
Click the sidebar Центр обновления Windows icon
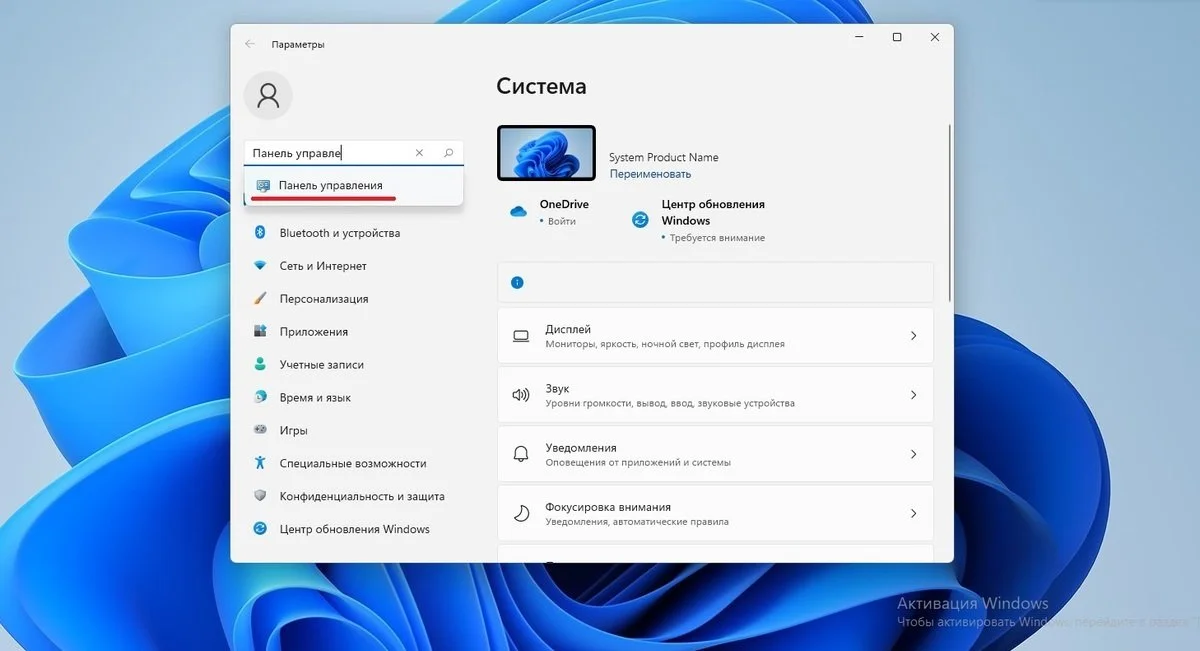coord(260,529)
